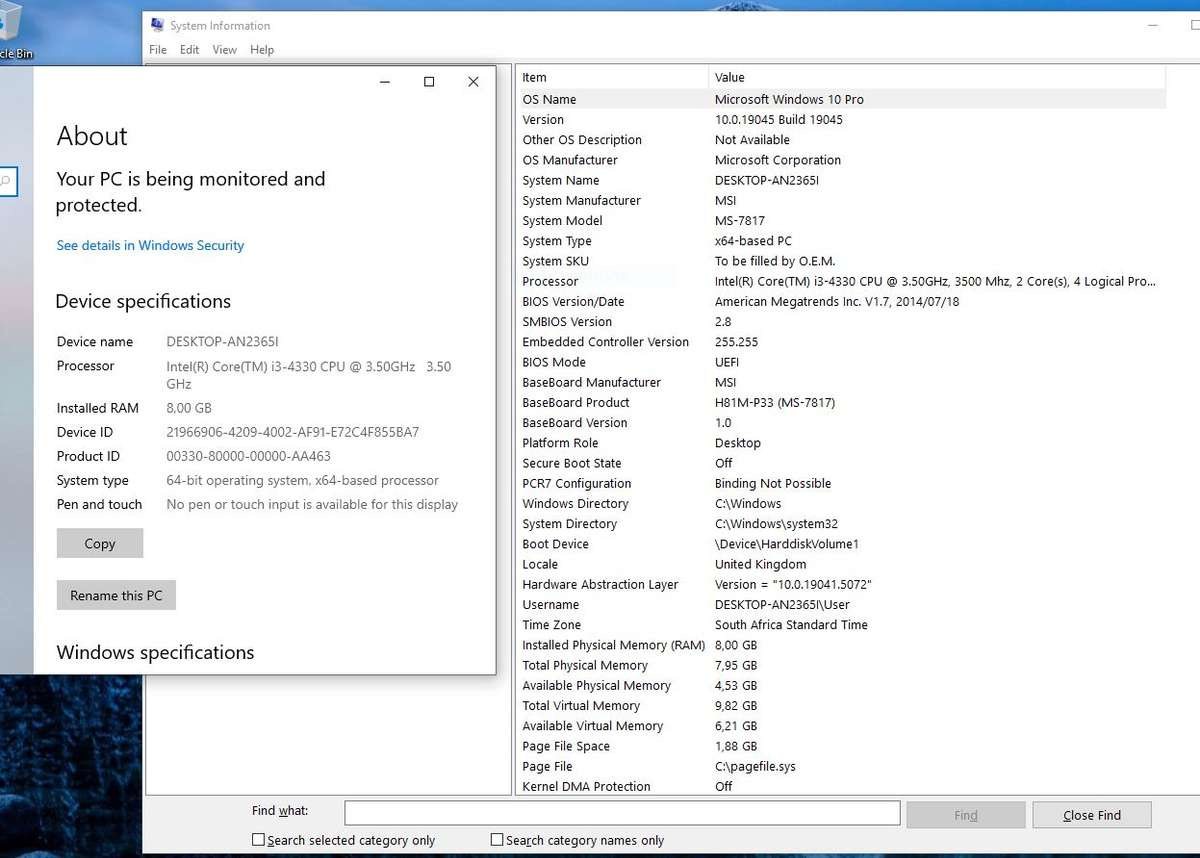Maximize the About settings window

click(429, 82)
